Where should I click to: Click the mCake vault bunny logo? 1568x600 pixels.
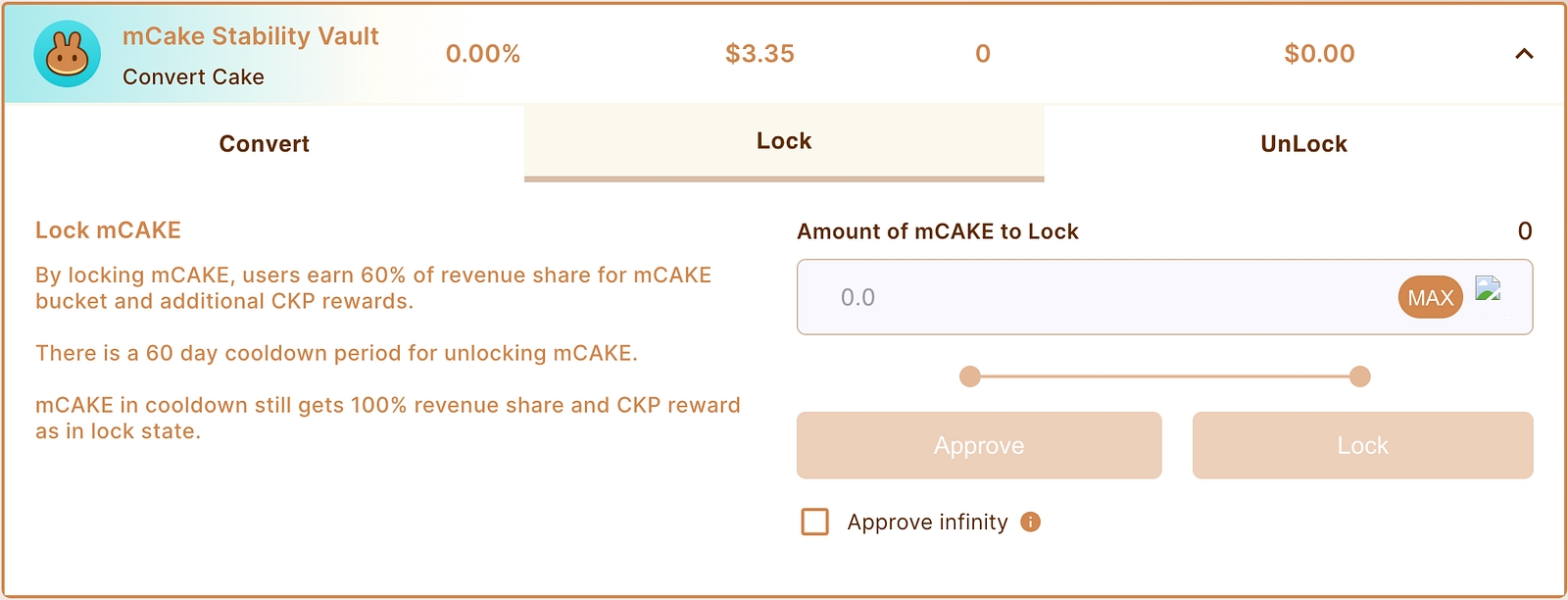pos(67,54)
